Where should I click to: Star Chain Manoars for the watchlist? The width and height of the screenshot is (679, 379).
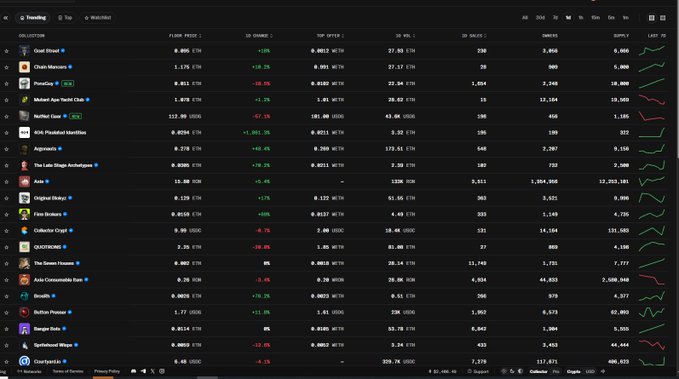[6, 67]
